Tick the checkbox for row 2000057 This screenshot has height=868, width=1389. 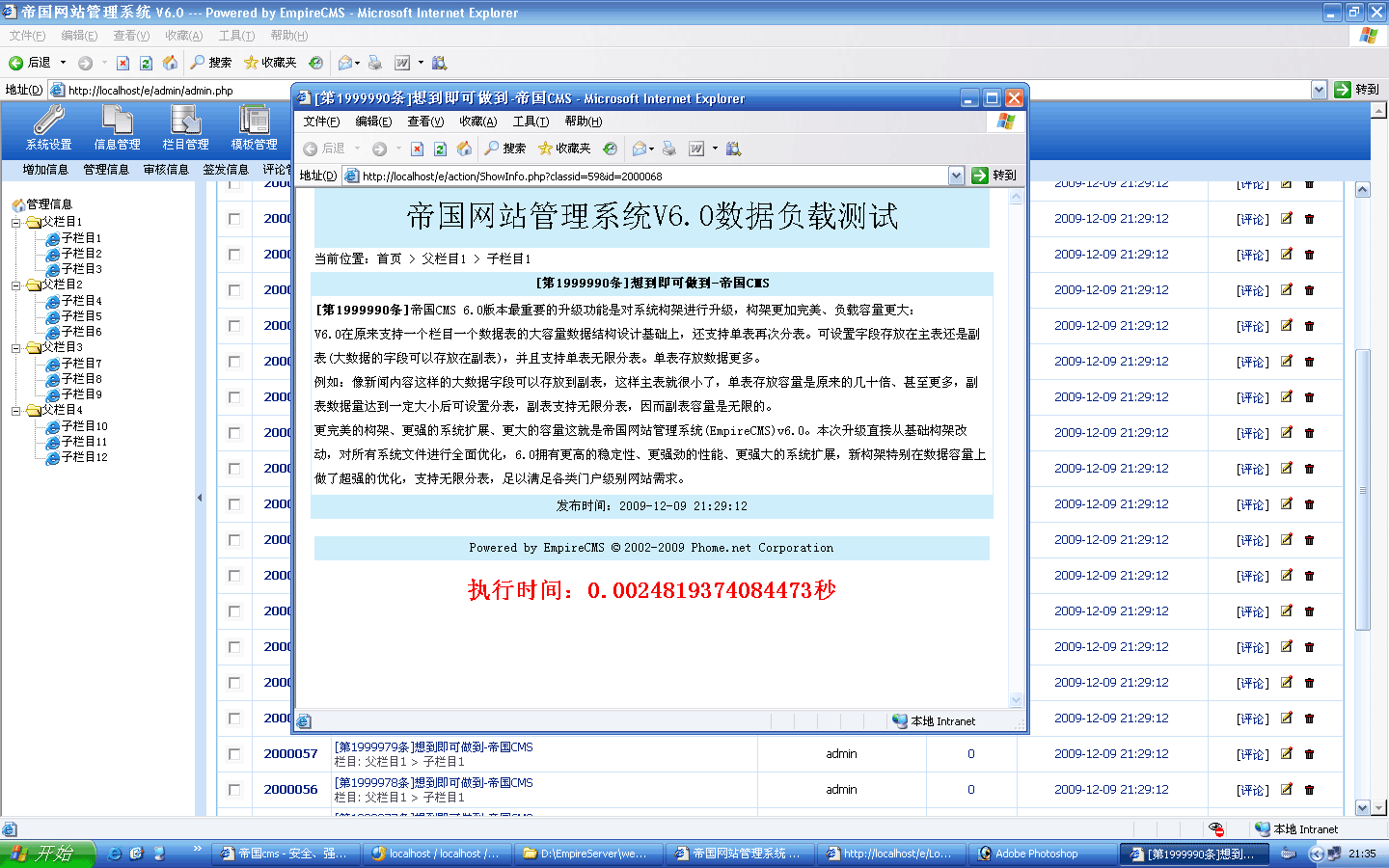(x=234, y=754)
